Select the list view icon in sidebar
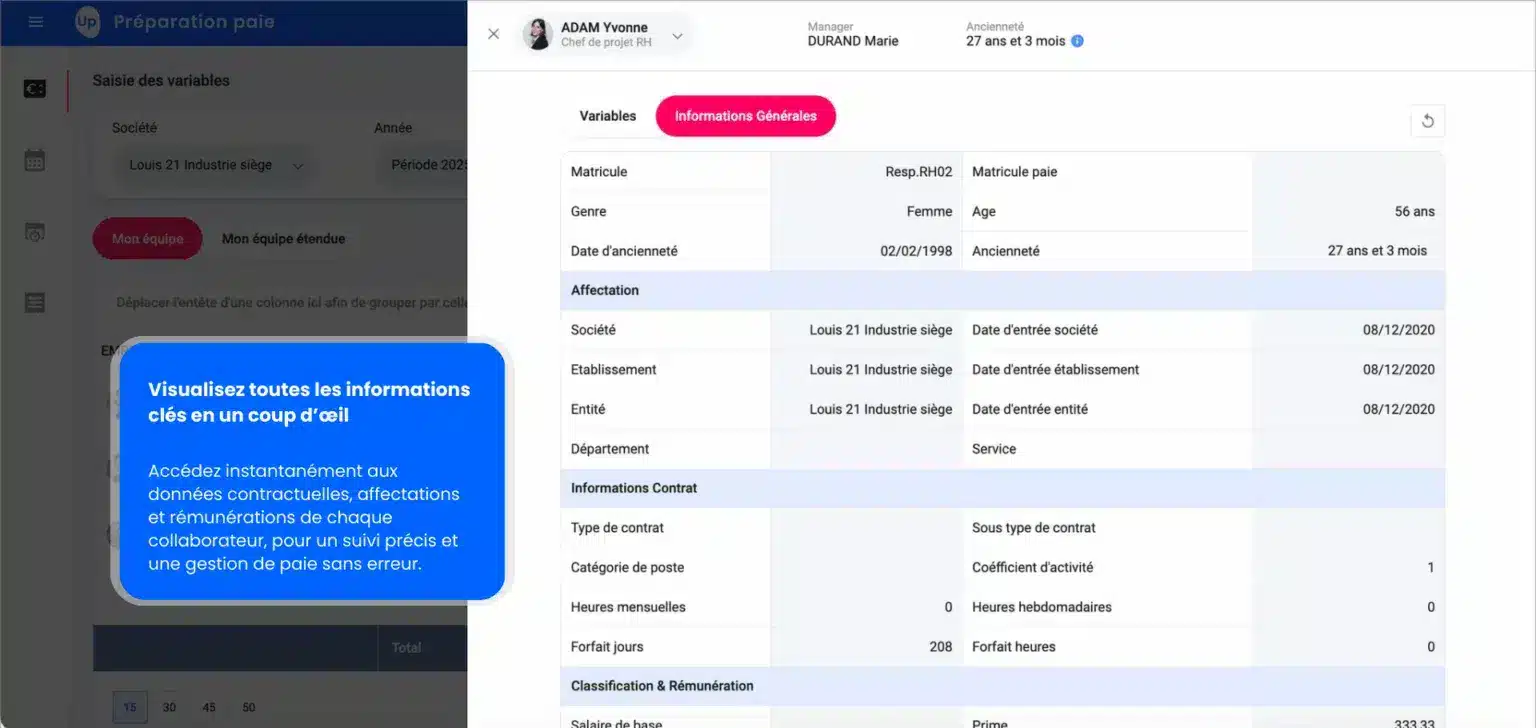Image resolution: width=1536 pixels, height=728 pixels. coord(34,303)
